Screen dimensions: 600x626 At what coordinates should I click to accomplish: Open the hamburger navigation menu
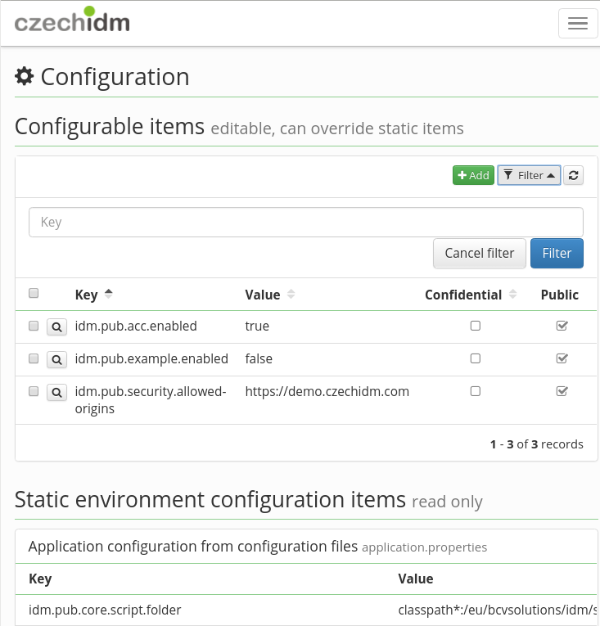pos(577,23)
